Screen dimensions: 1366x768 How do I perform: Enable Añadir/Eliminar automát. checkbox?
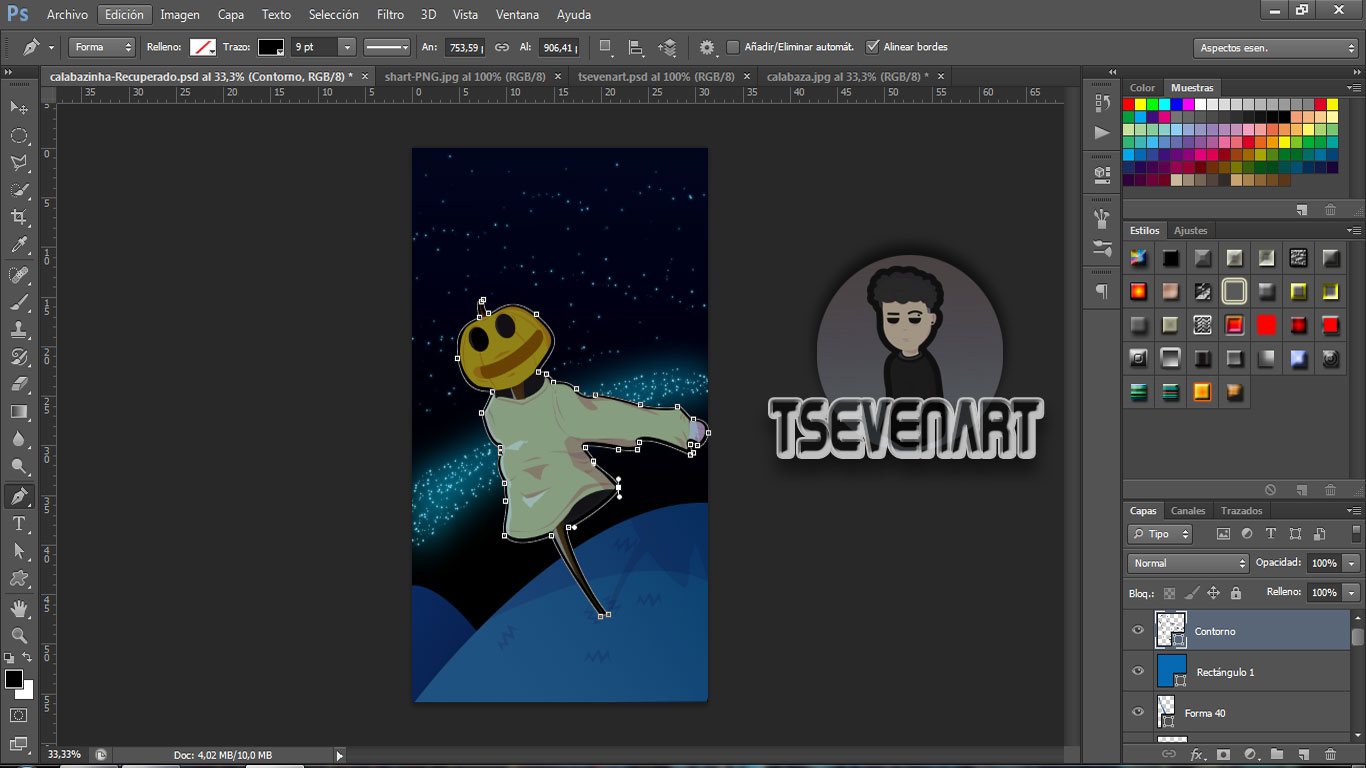733,47
